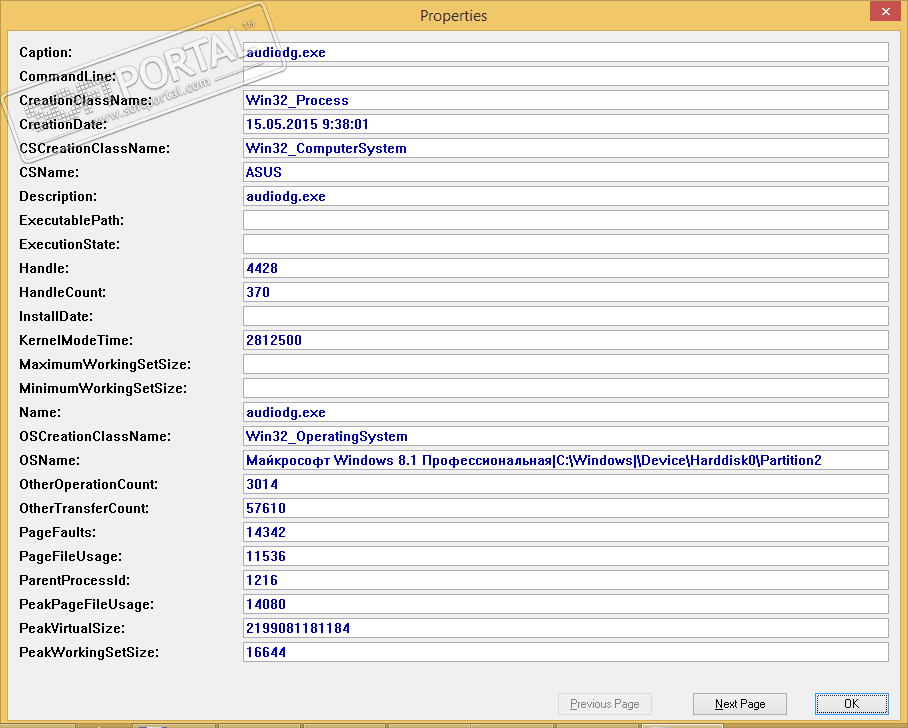Go to the Next Page
908x728 pixels.
tap(739, 704)
